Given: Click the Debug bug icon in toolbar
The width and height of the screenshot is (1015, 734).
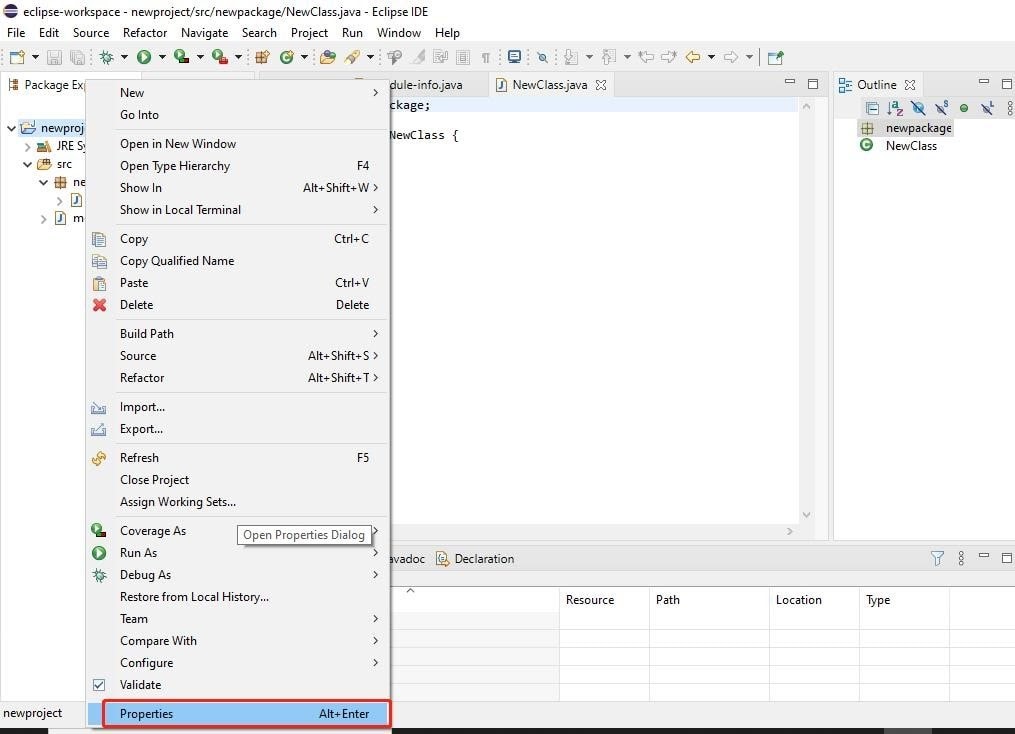Looking at the screenshot, I should [x=107, y=57].
